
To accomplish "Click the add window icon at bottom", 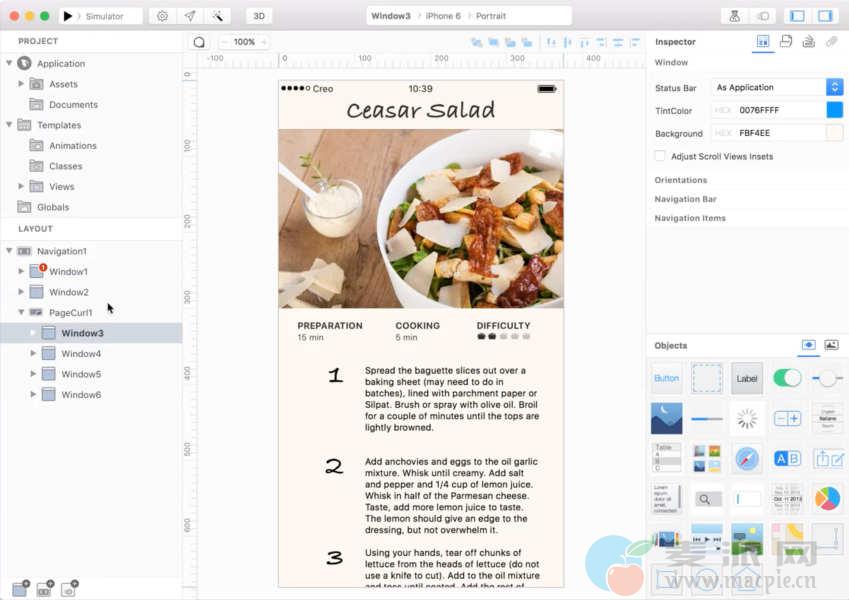I will (x=19, y=589).
